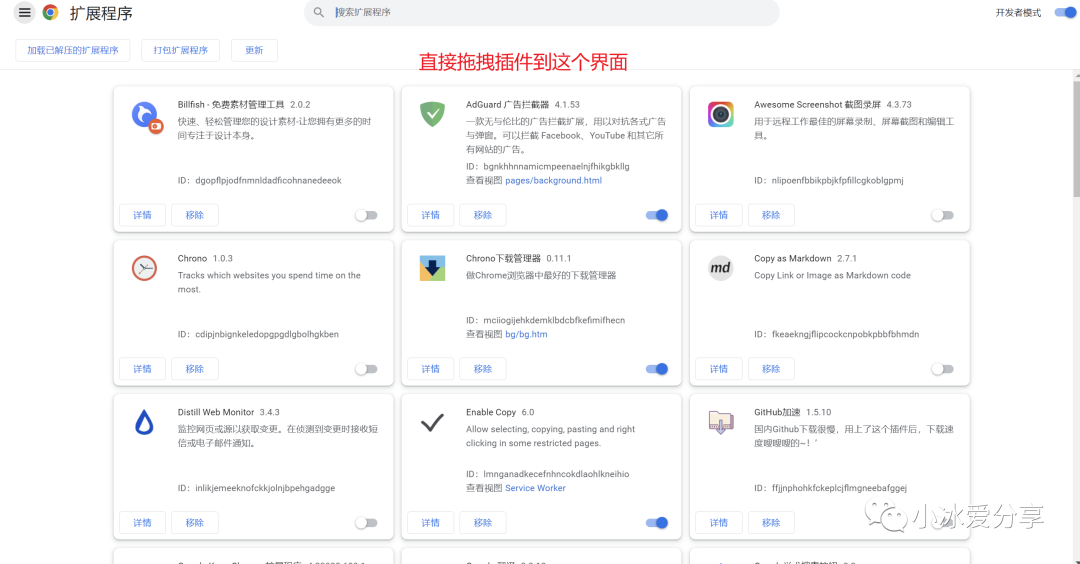Open 详情 for Copy as Markdown
The width and height of the screenshot is (1080, 564).
tap(718, 368)
